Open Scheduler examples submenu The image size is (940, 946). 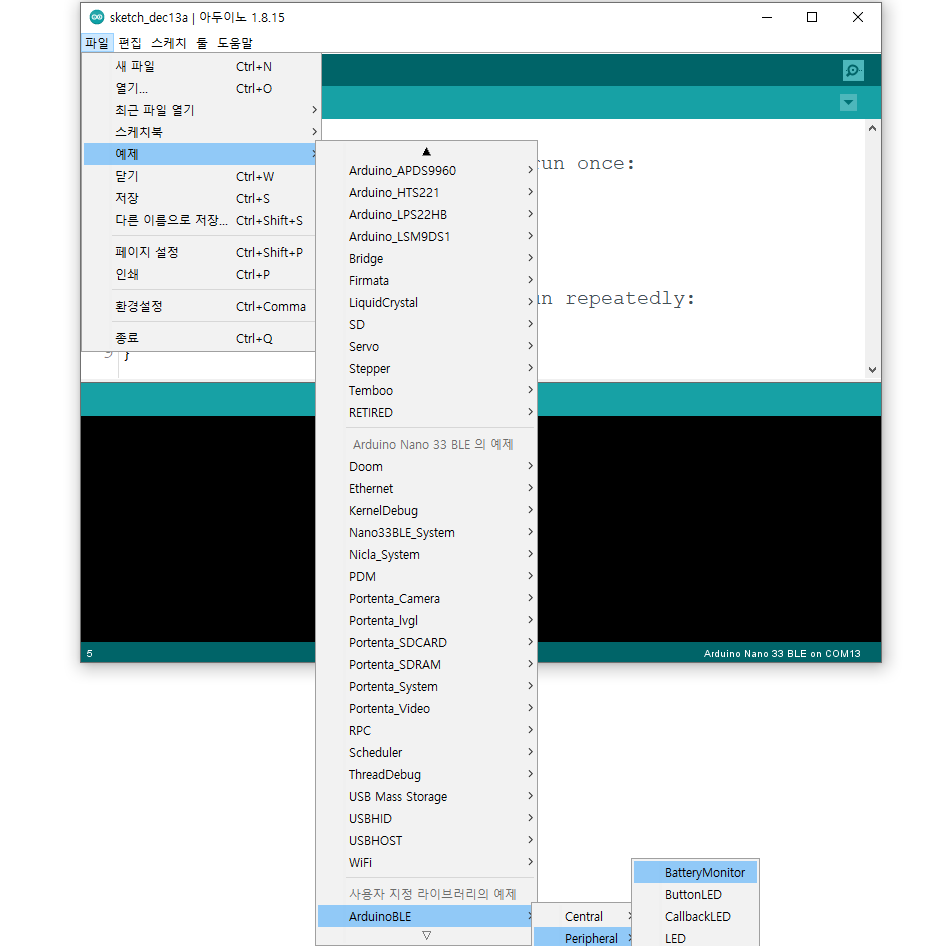coord(427,752)
